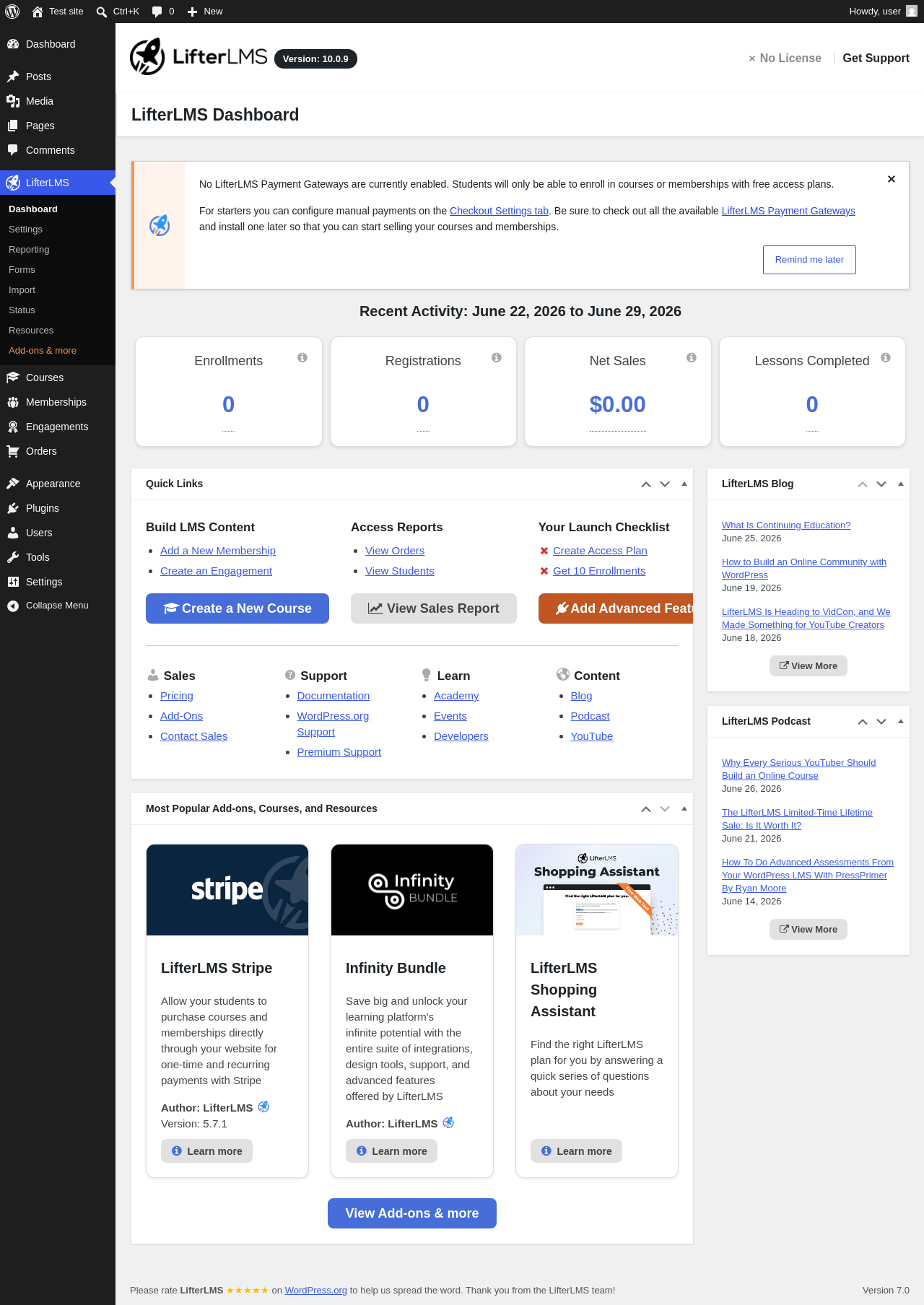Click Learn more for Infinity Bundle
Image resolution: width=924 pixels, height=1305 pixels.
click(391, 1151)
